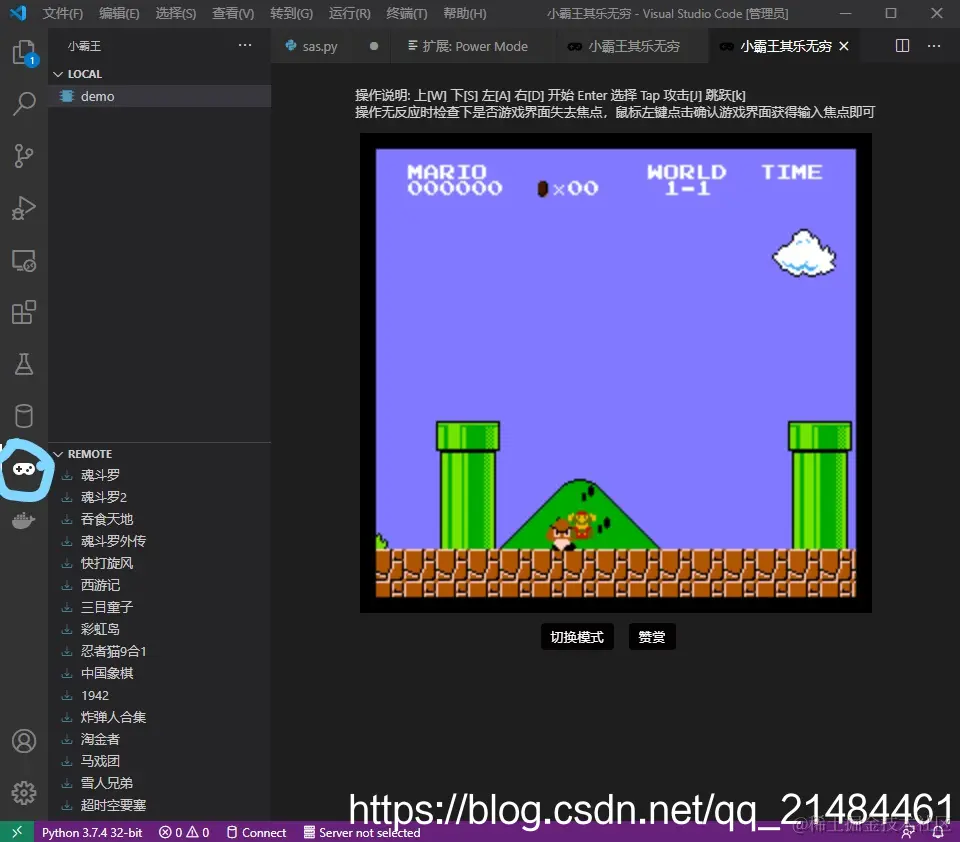Click Python 3.7.4 32-bit interpreter in status bar
Viewport: 960px width, 842px height.
click(92, 832)
